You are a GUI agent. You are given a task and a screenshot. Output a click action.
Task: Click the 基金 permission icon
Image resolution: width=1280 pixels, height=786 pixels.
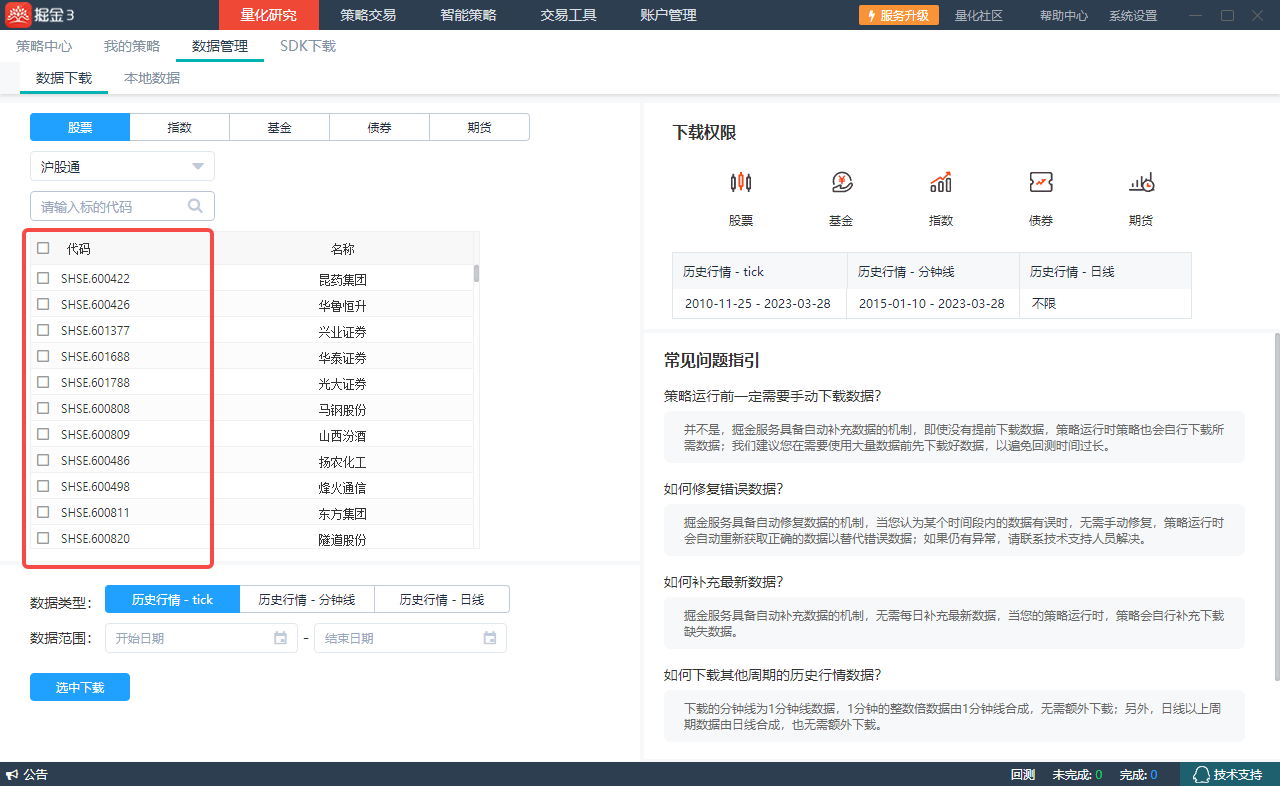(841, 182)
